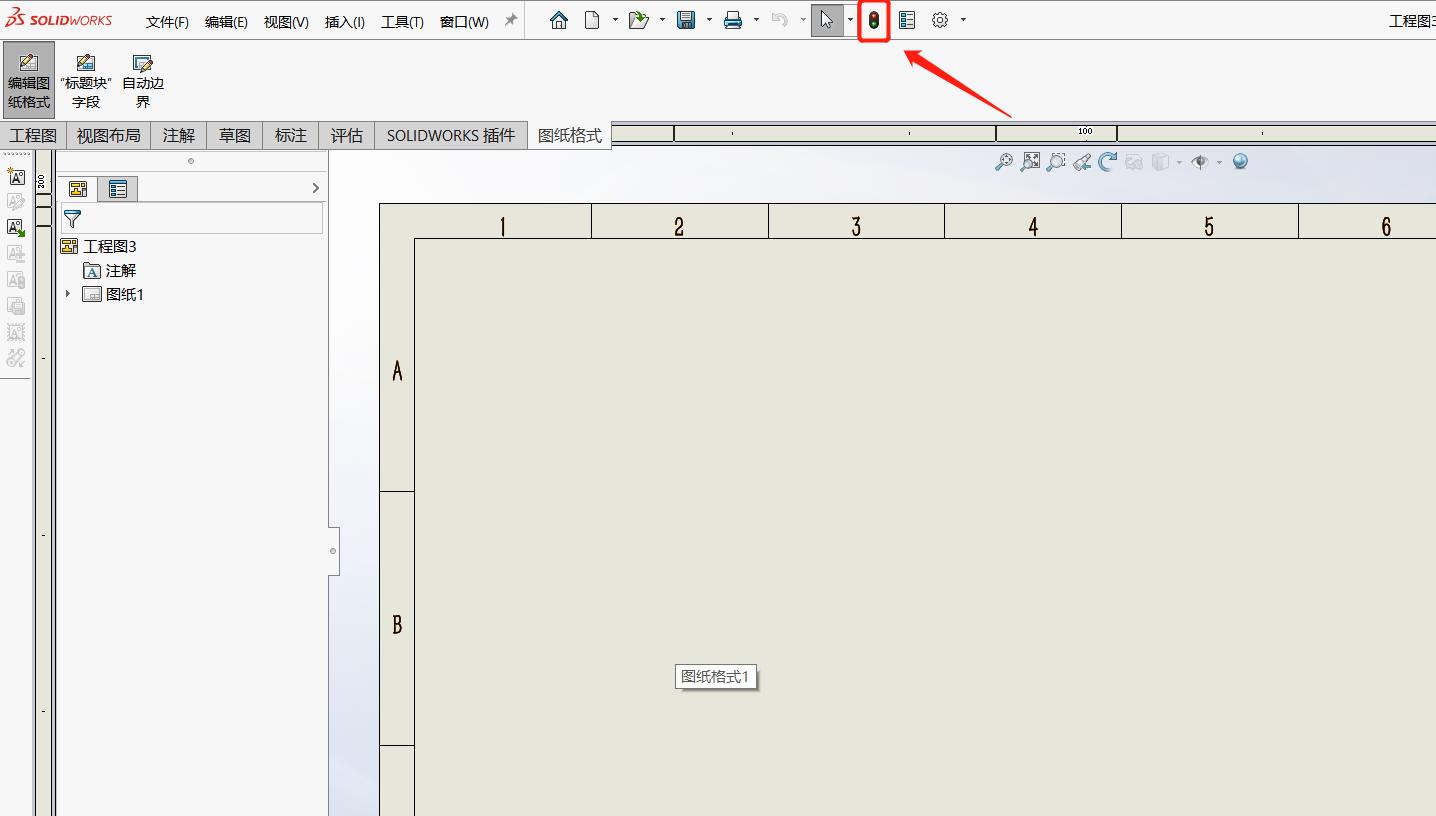The image size is (1436, 816).
Task: Expand the panel tabs chevron arrow
Action: tap(316, 188)
